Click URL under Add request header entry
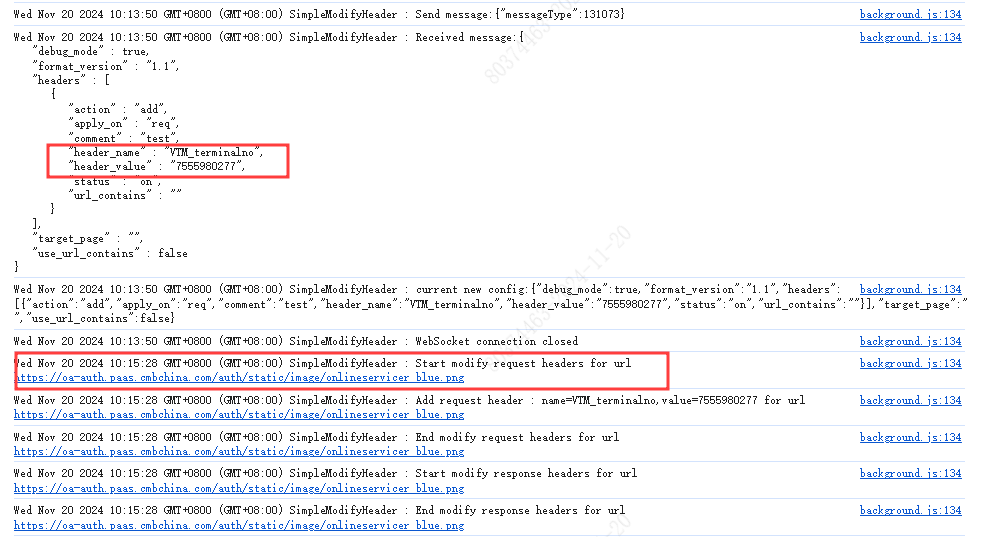Screen dimensions: 994x537 238,414
